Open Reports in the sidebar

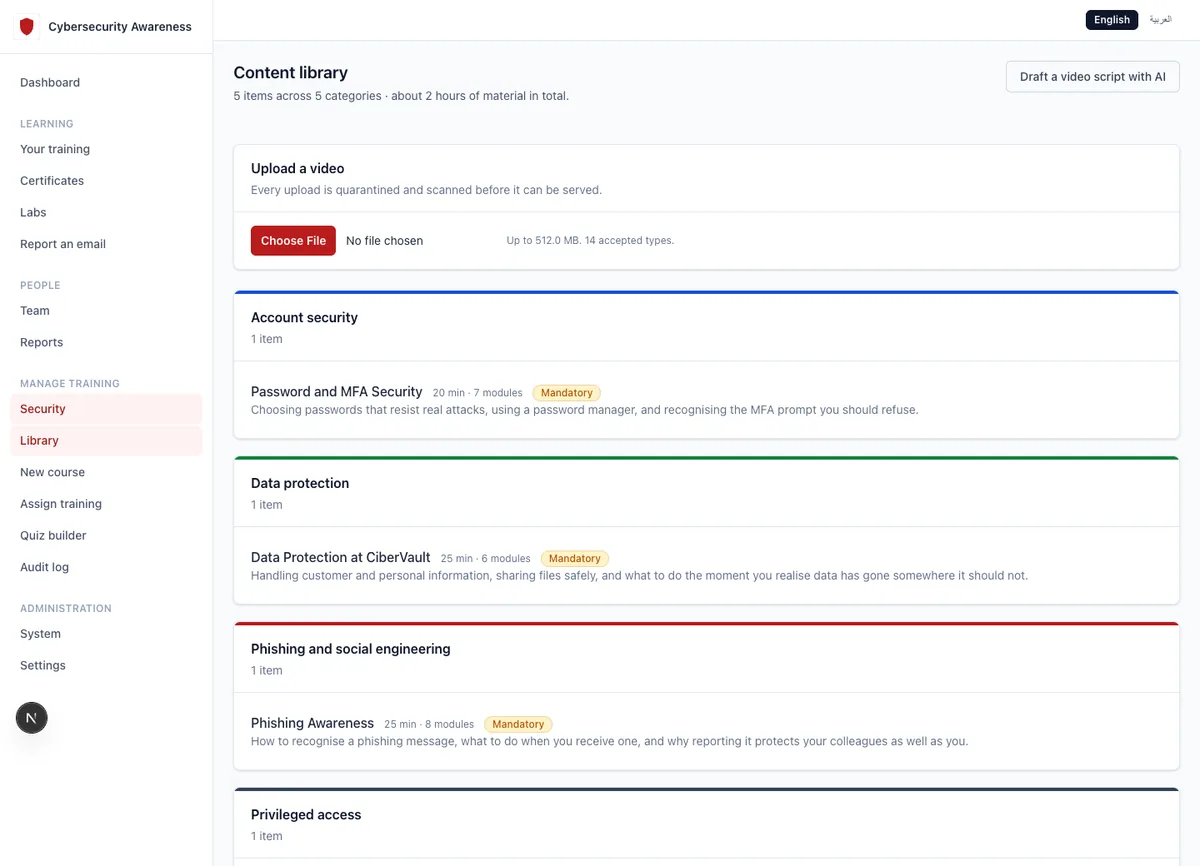[x=41, y=342]
